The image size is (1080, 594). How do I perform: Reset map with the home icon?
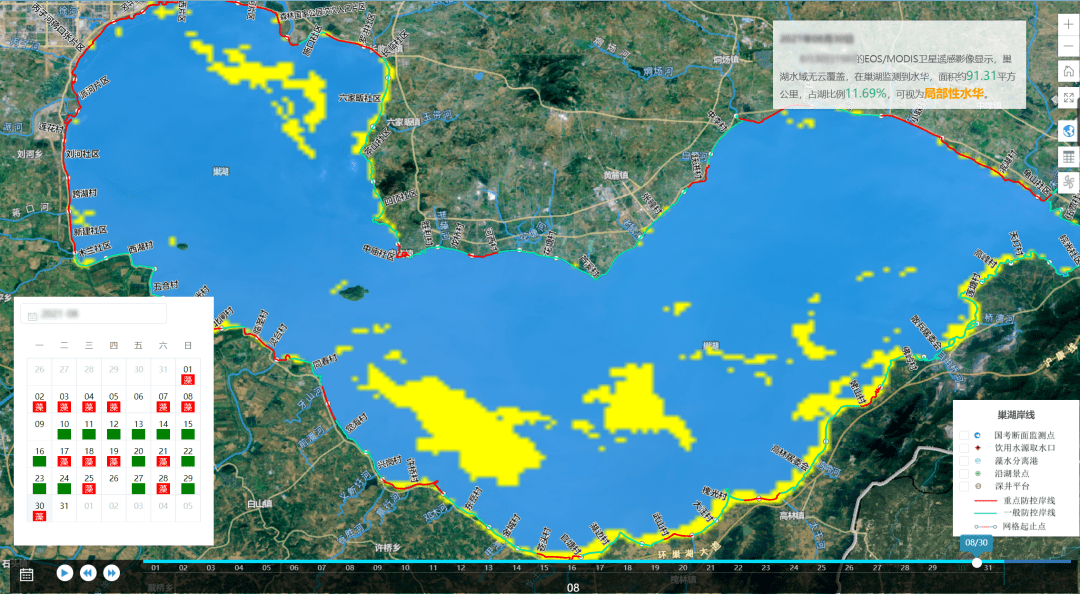pyautogui.click(x=1068, y=72)
